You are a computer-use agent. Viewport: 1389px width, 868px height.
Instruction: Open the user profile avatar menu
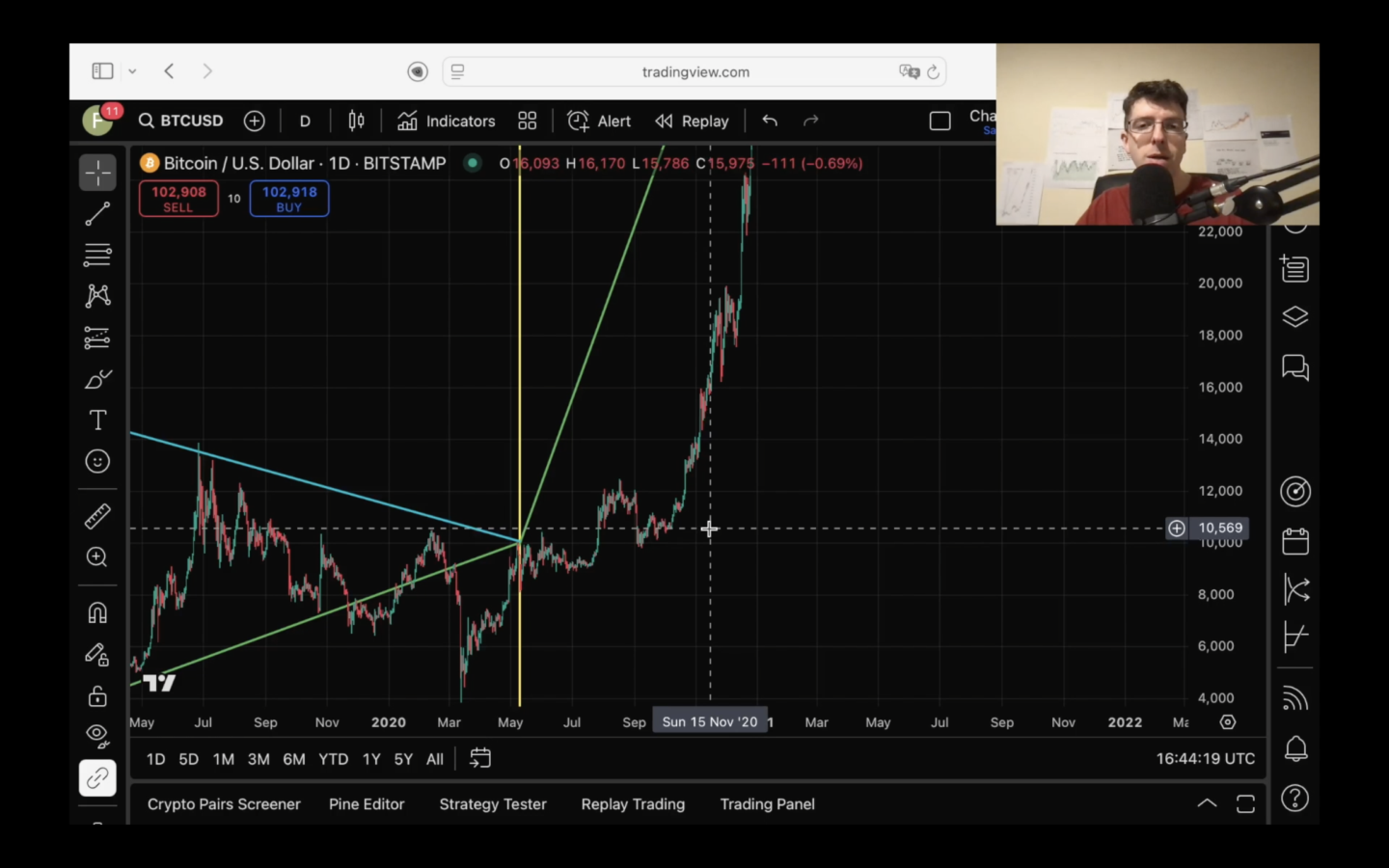click(97, 121)
